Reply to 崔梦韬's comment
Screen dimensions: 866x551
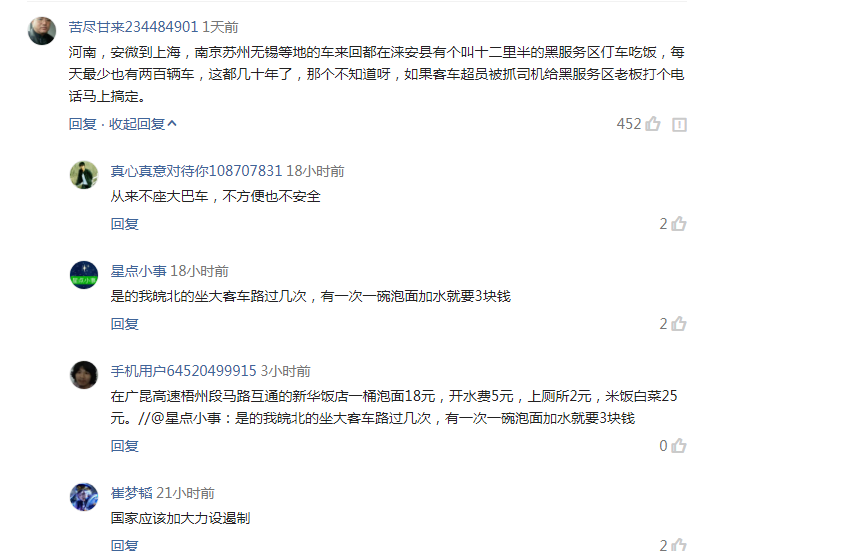coord(124,545)
